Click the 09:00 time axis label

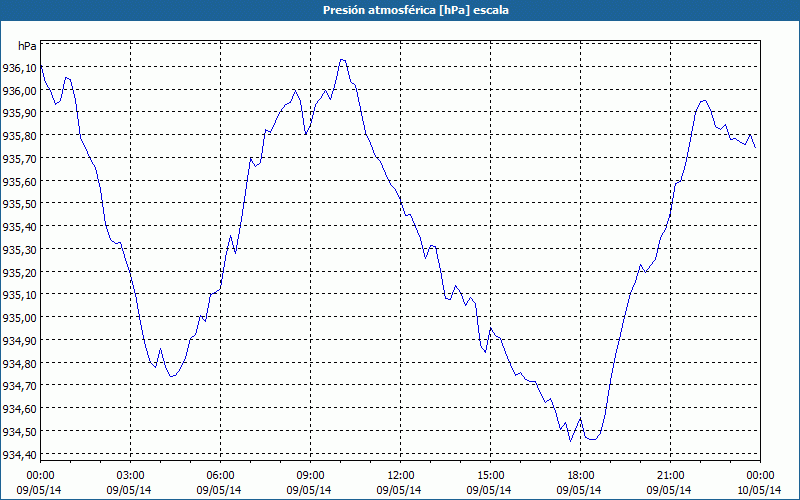tap(310, 476)
